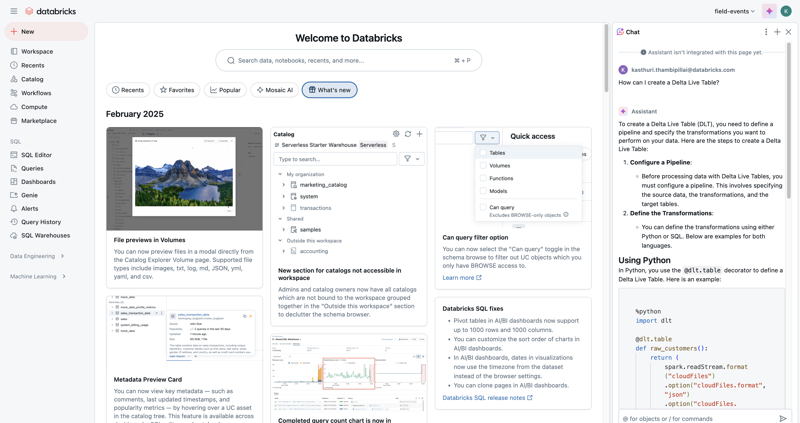Send the chat message arrow icon
Image resolution: width=800 pixels, height=423 pixels.
[x=783, y=418]
